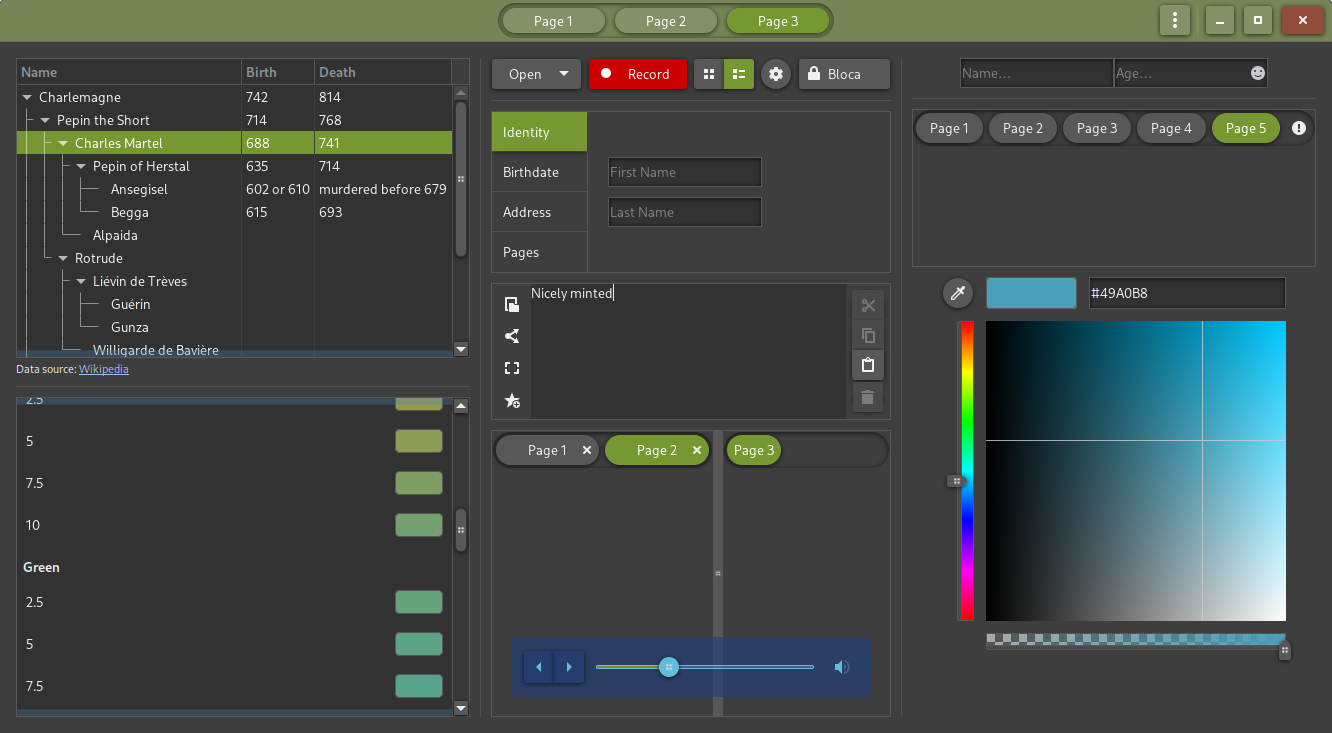Switch to grid view icon
The height and width of the screenshot is (733, 1332).
pyautogui.click(x=709, y=74)
